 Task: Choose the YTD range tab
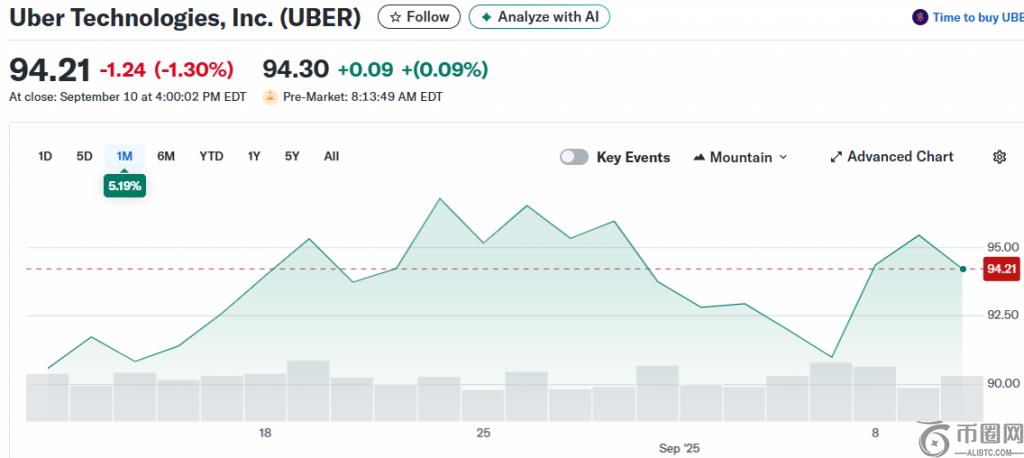(211, 156)
